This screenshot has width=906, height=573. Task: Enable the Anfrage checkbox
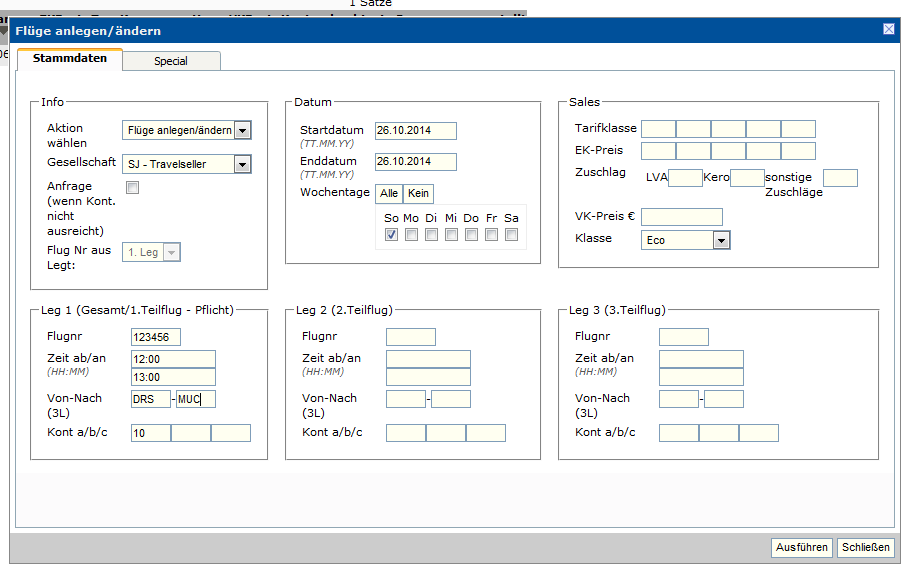132,187
